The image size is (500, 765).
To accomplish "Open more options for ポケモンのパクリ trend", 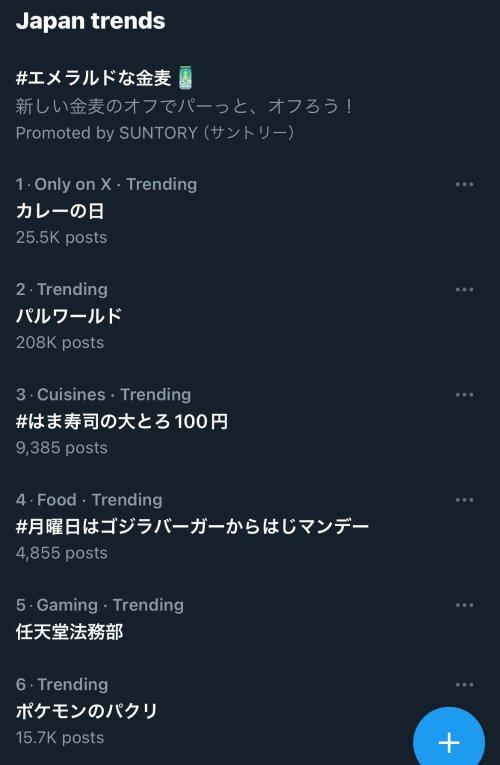I will point(464,685).
